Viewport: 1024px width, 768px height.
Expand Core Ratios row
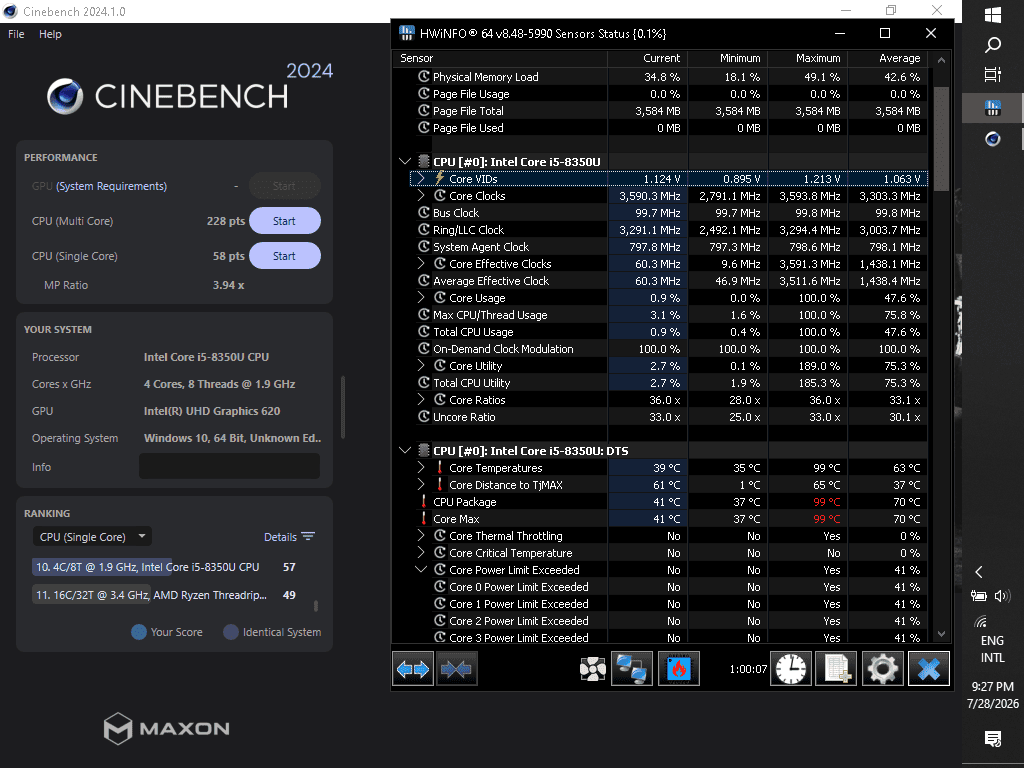tap(421, 399)
